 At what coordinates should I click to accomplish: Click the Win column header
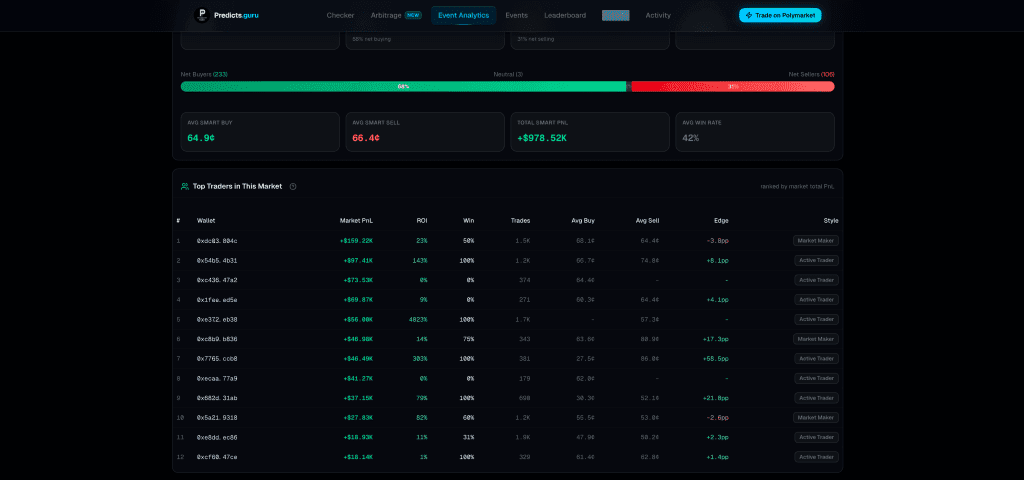(468, 221)
